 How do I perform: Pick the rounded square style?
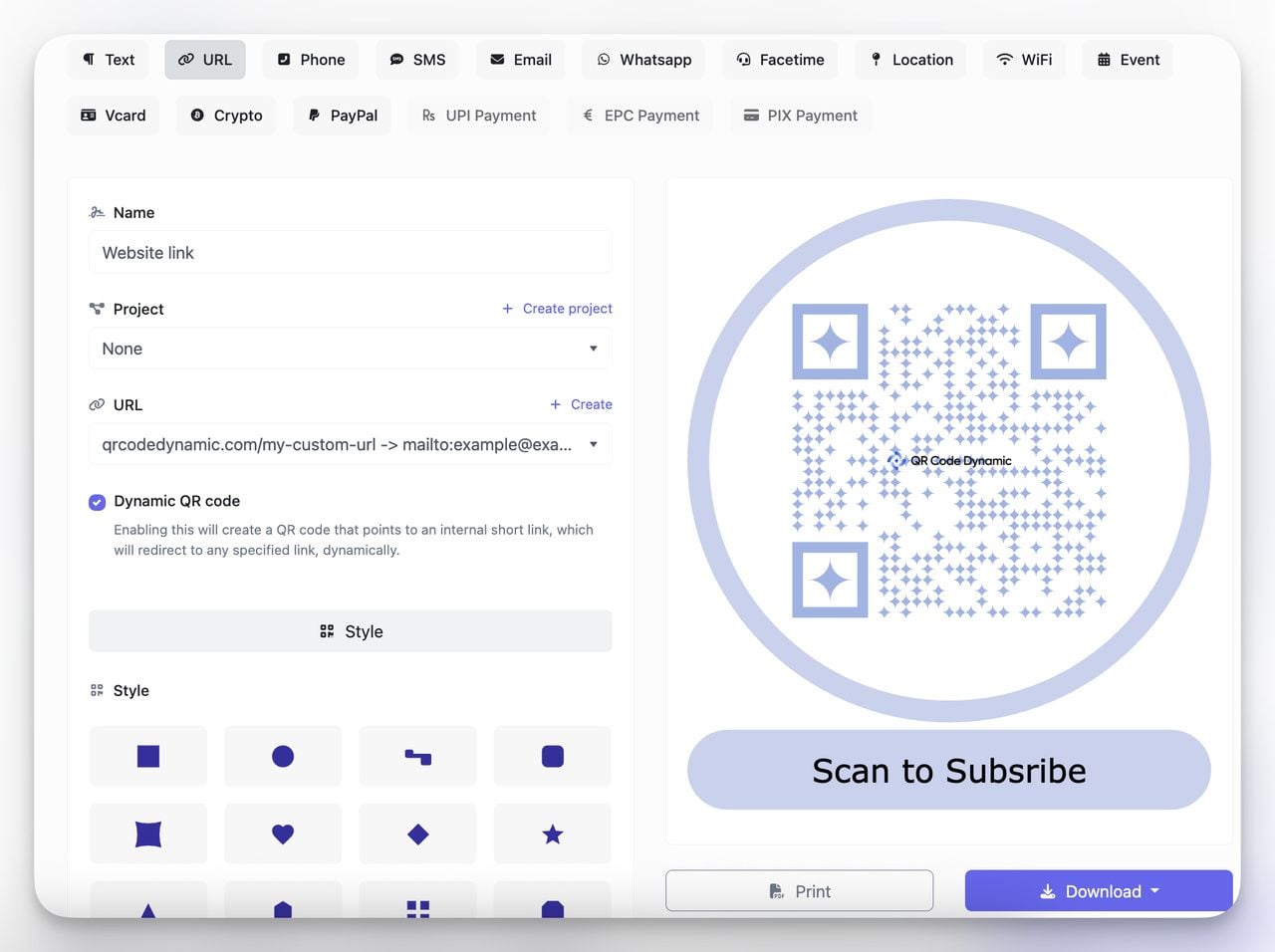click(553, 757)
